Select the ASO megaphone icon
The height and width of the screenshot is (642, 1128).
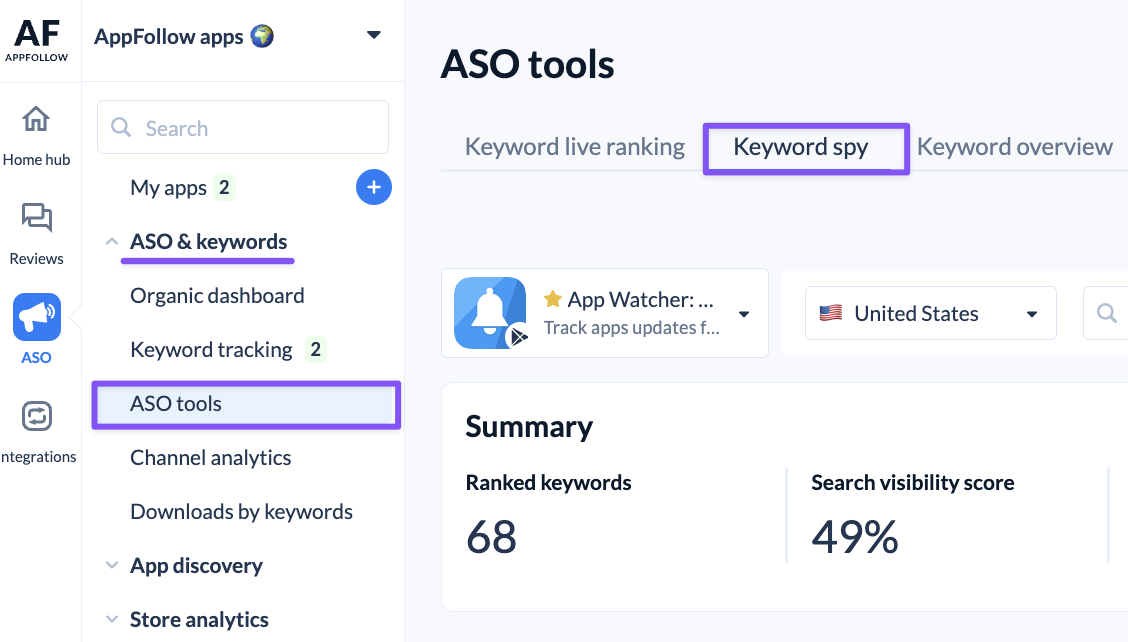pyautogui.click(x=37, y=318)
